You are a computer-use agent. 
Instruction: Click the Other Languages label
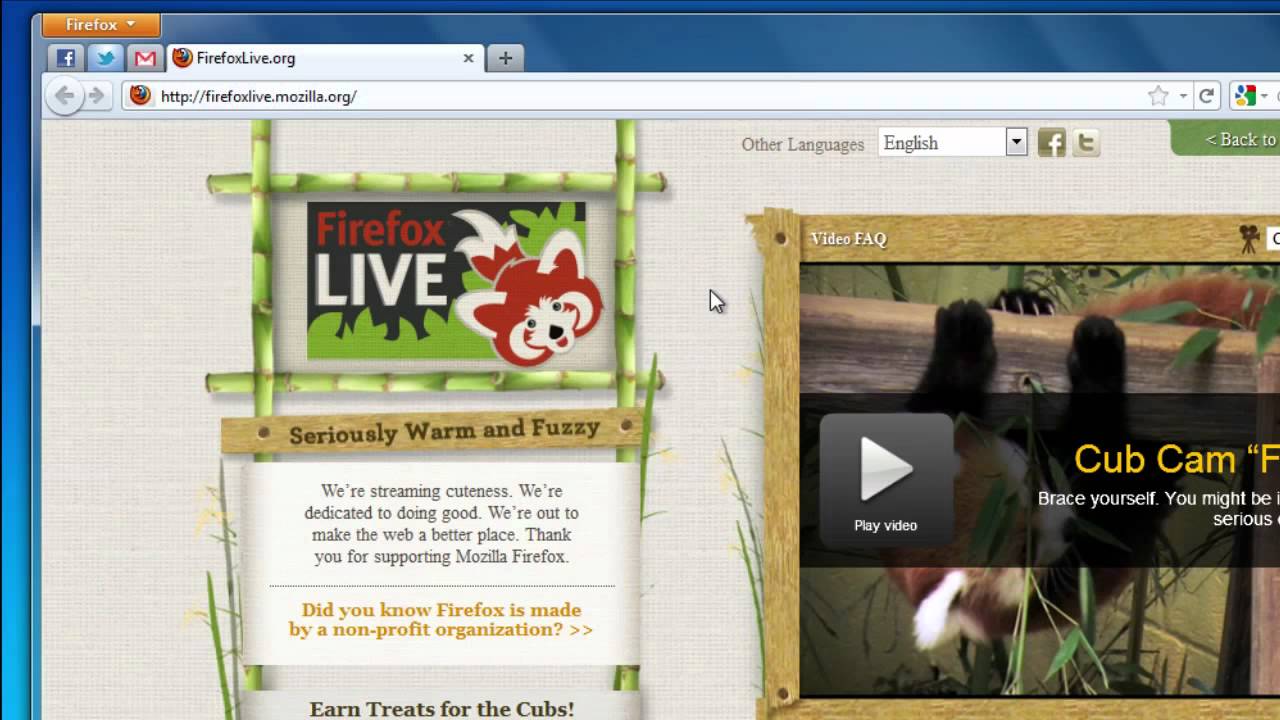click(802, 144)
